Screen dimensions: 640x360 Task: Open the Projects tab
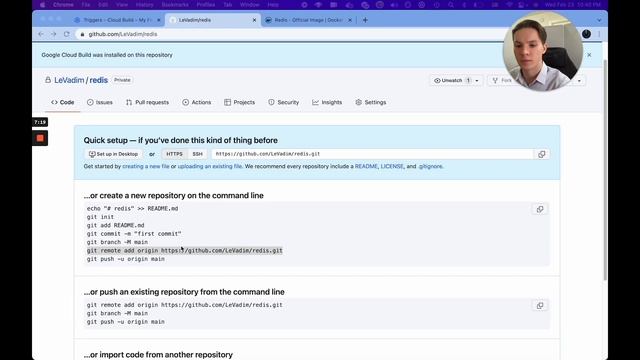(240, 102)
